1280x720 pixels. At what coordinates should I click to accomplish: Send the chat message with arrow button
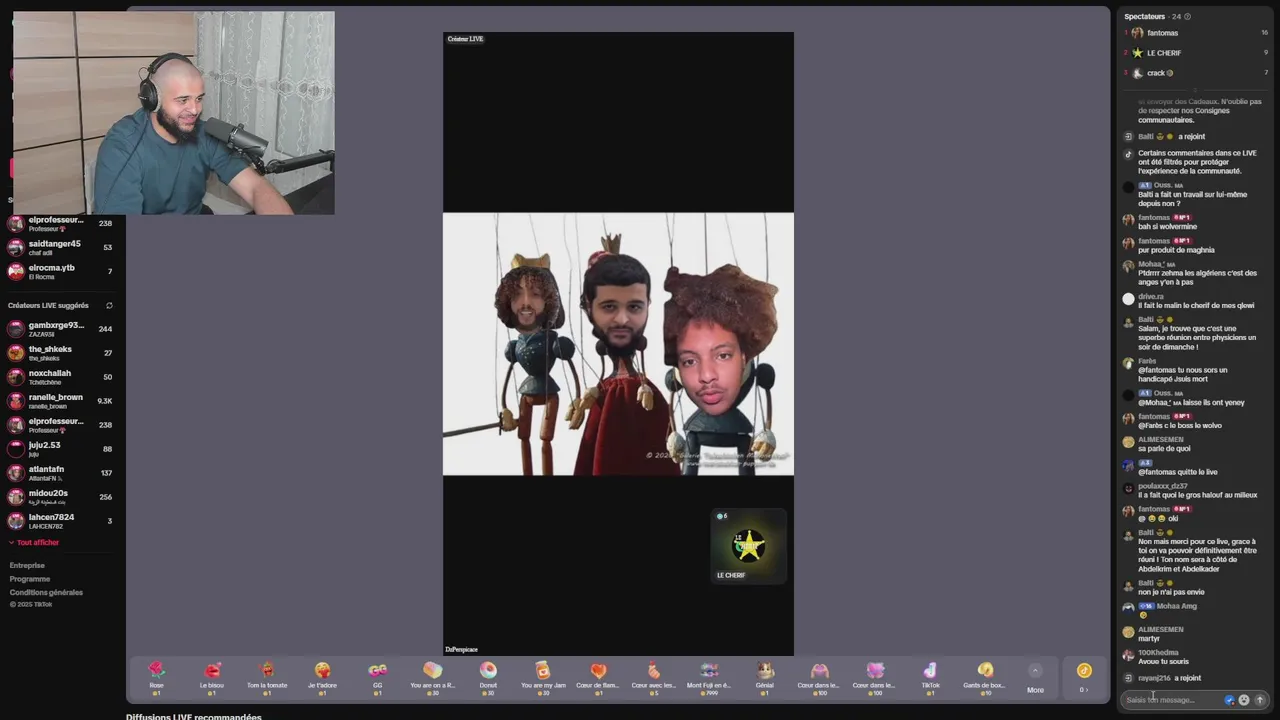pos(1260,700)
